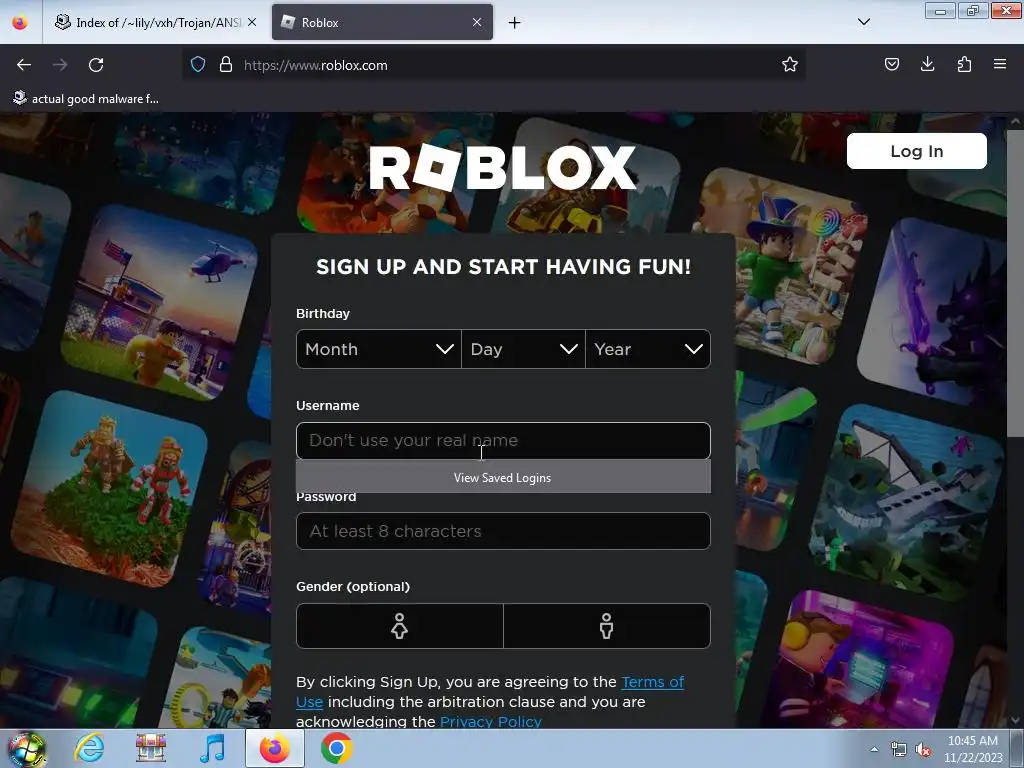Select the female gender icon
1024x768 pixels.
(400, 626)
